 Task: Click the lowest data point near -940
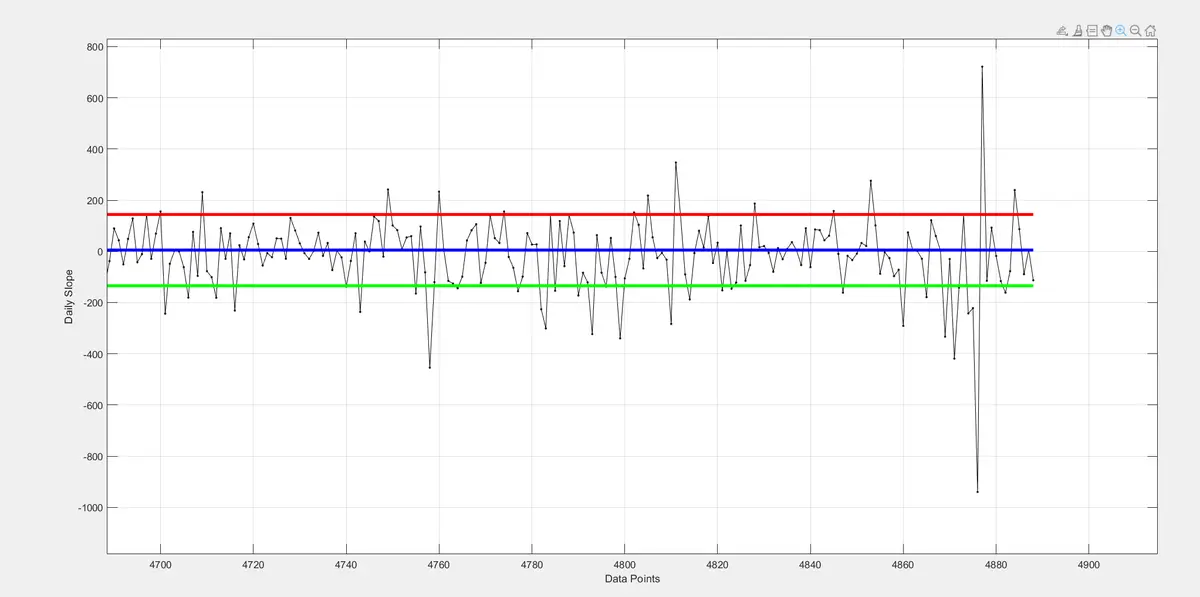(977, 492)
